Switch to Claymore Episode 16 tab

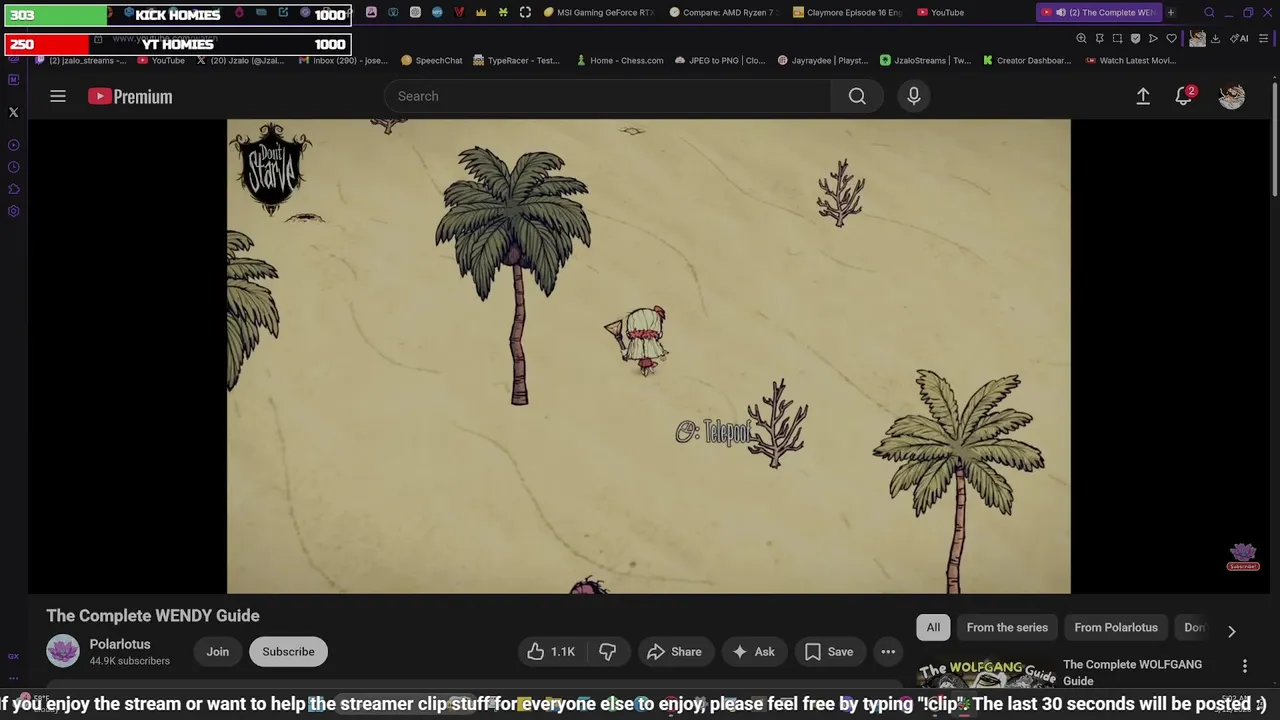[847, 13]
